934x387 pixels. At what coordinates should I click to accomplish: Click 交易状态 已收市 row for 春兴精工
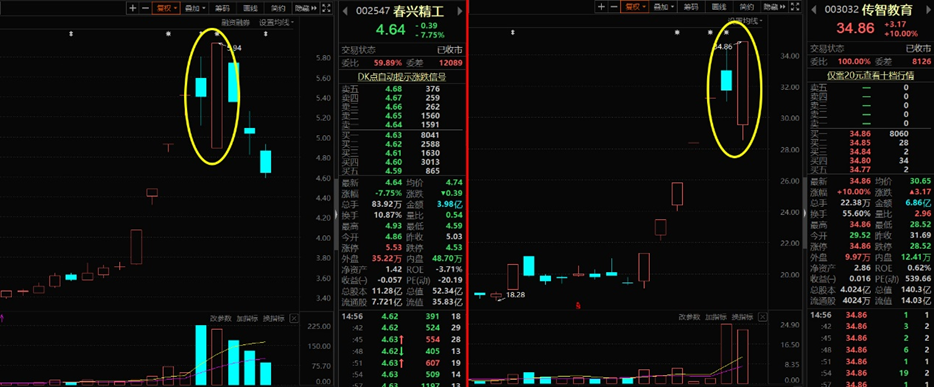402,49
